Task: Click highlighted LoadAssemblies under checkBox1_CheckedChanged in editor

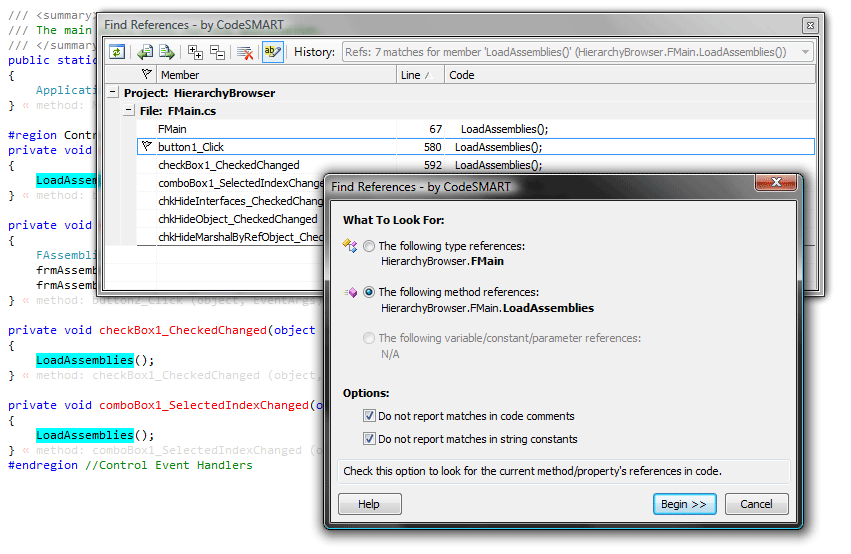Action: click(85, 360)
